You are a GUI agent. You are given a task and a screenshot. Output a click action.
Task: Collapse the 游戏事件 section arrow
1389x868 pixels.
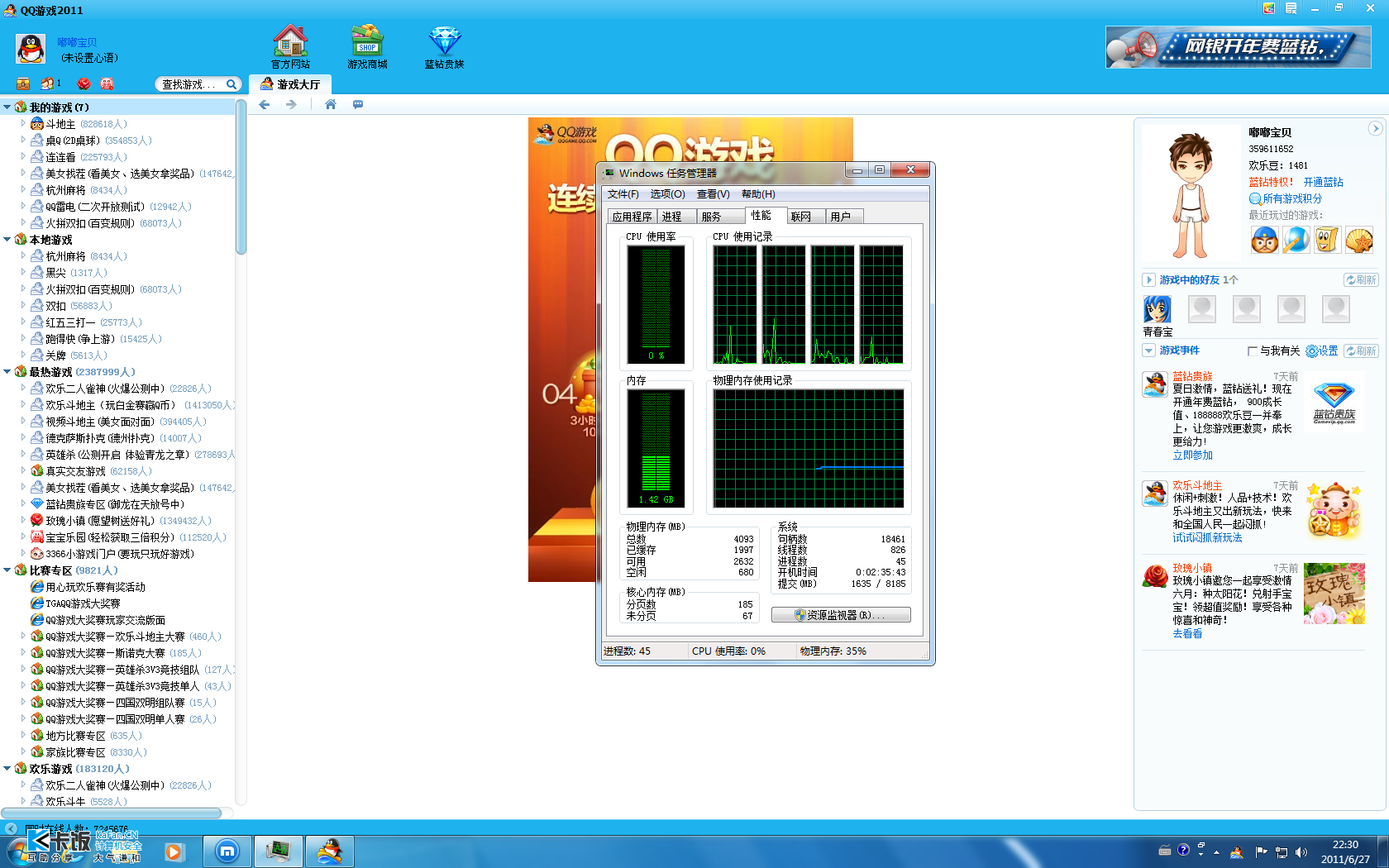tap(1148, 351)
